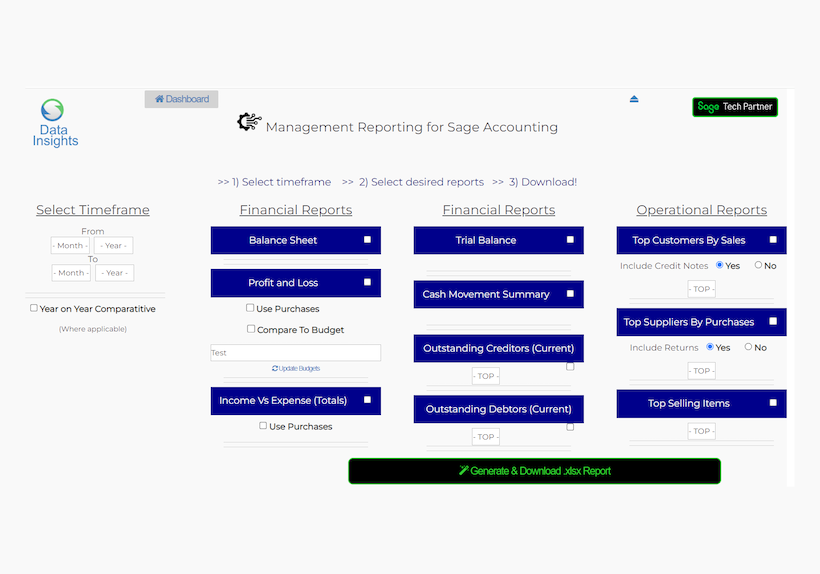This screenshot has width=820, height=574.
Task: Enable Year on Year Comparative checkbox
Action: pos(34,309)
